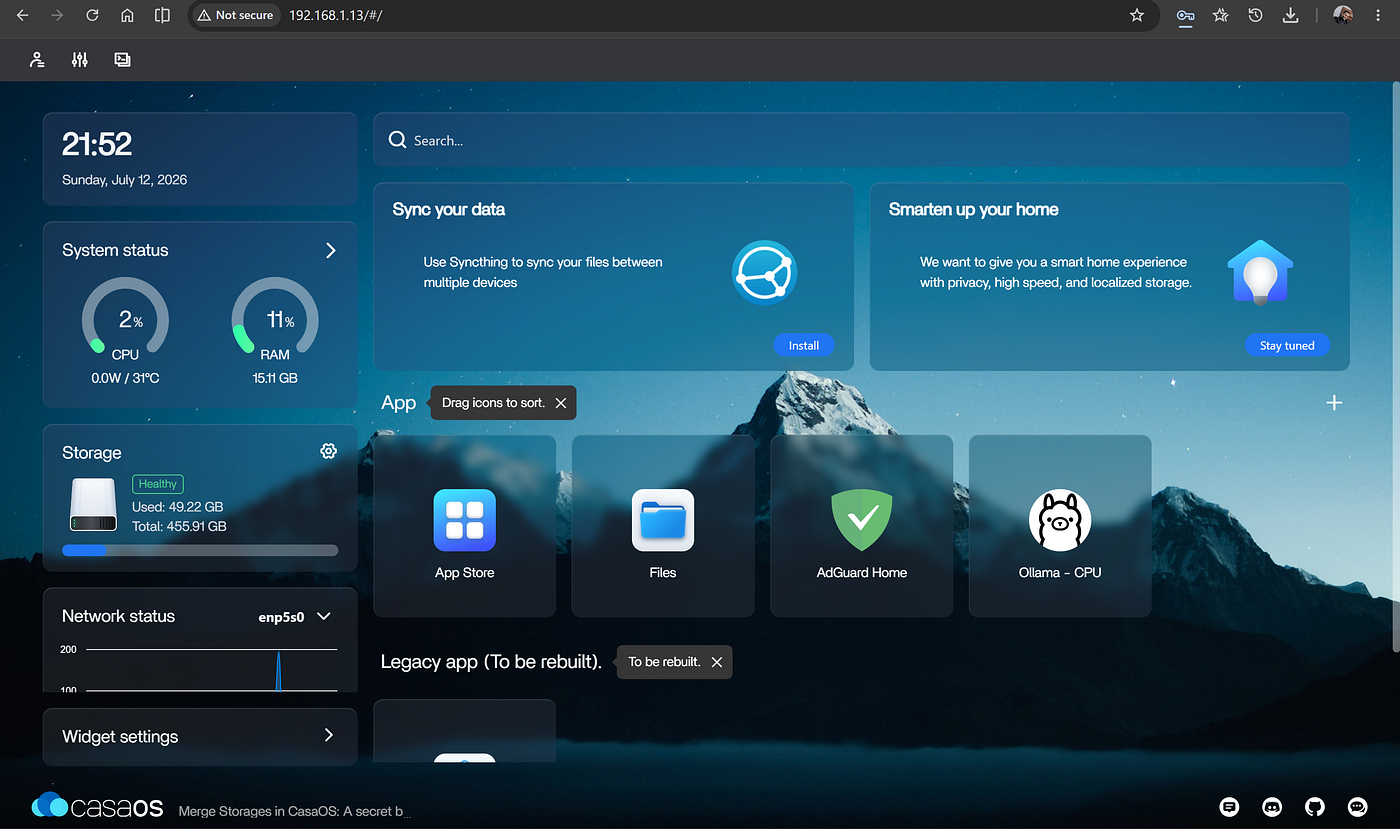Reload the page with browser refresh icon
Screen dimensions: 1400x829
[92, 15]
